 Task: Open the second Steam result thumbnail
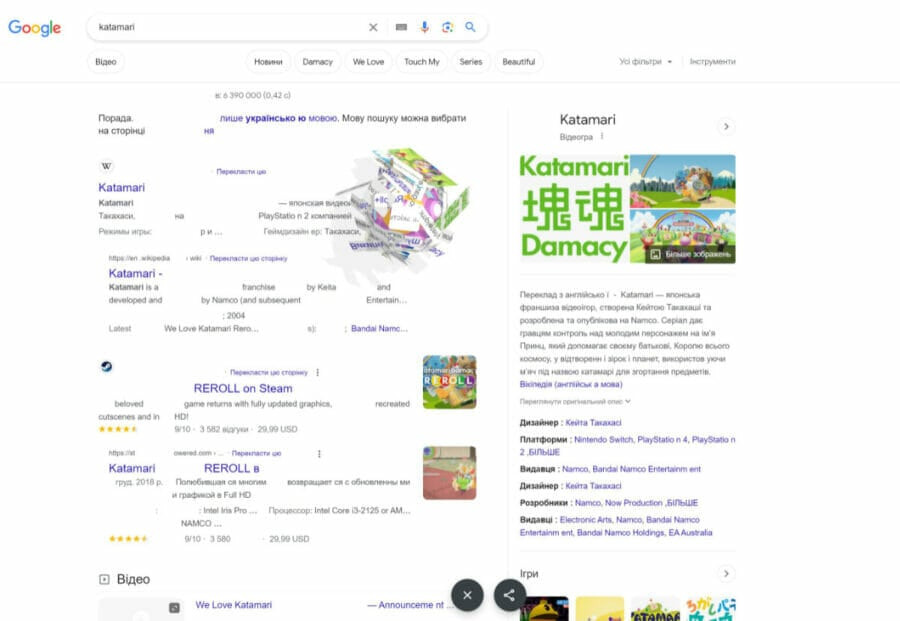[x=449, y=473]
